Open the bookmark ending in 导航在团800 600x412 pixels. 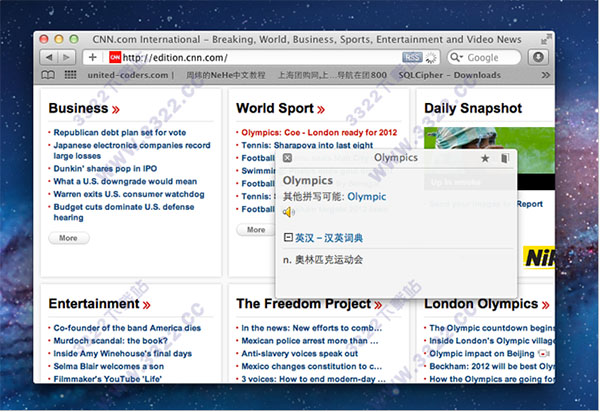click(332, 75)
